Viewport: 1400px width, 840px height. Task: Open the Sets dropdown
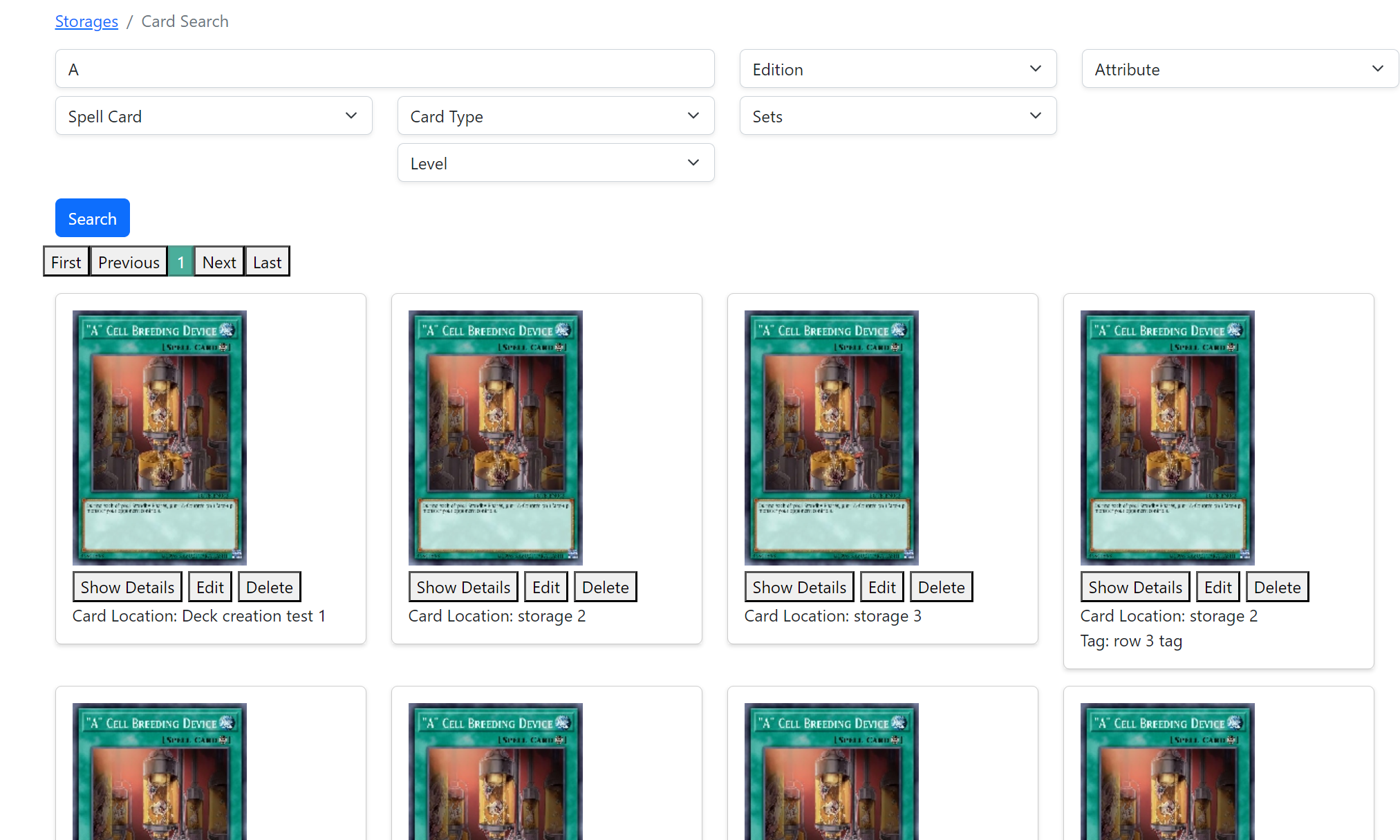(897, 115)
